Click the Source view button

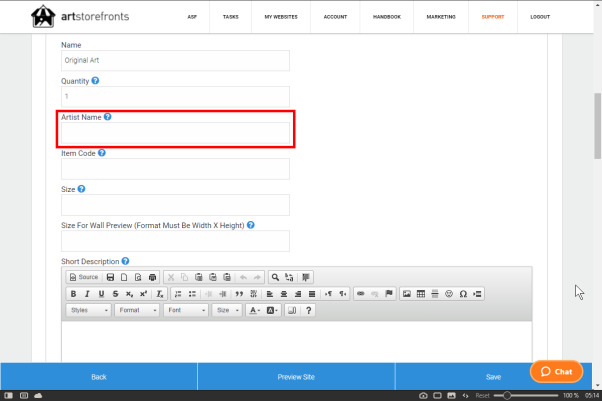point(83,276)
